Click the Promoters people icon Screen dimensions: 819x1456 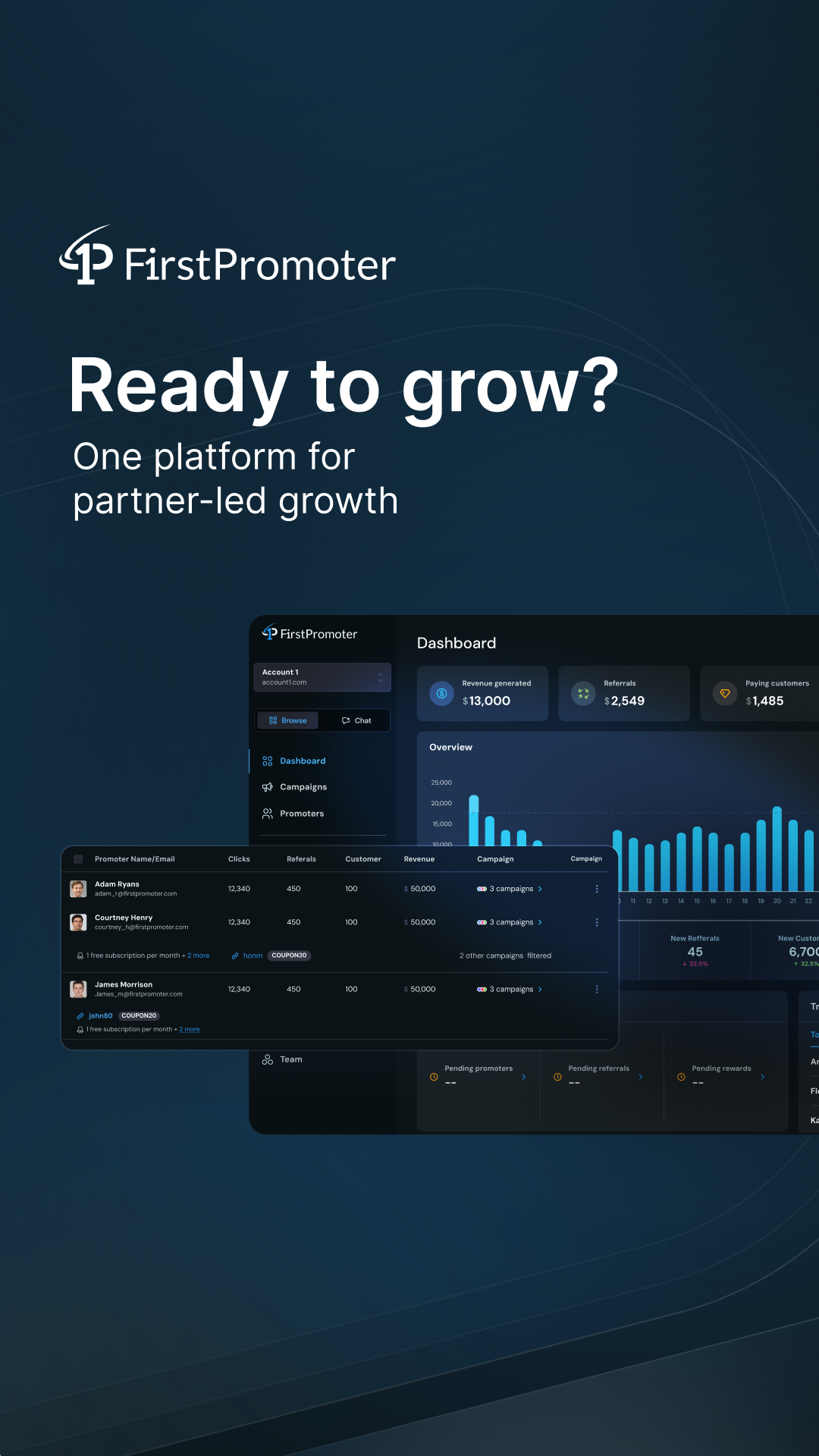tap(268, 814)
